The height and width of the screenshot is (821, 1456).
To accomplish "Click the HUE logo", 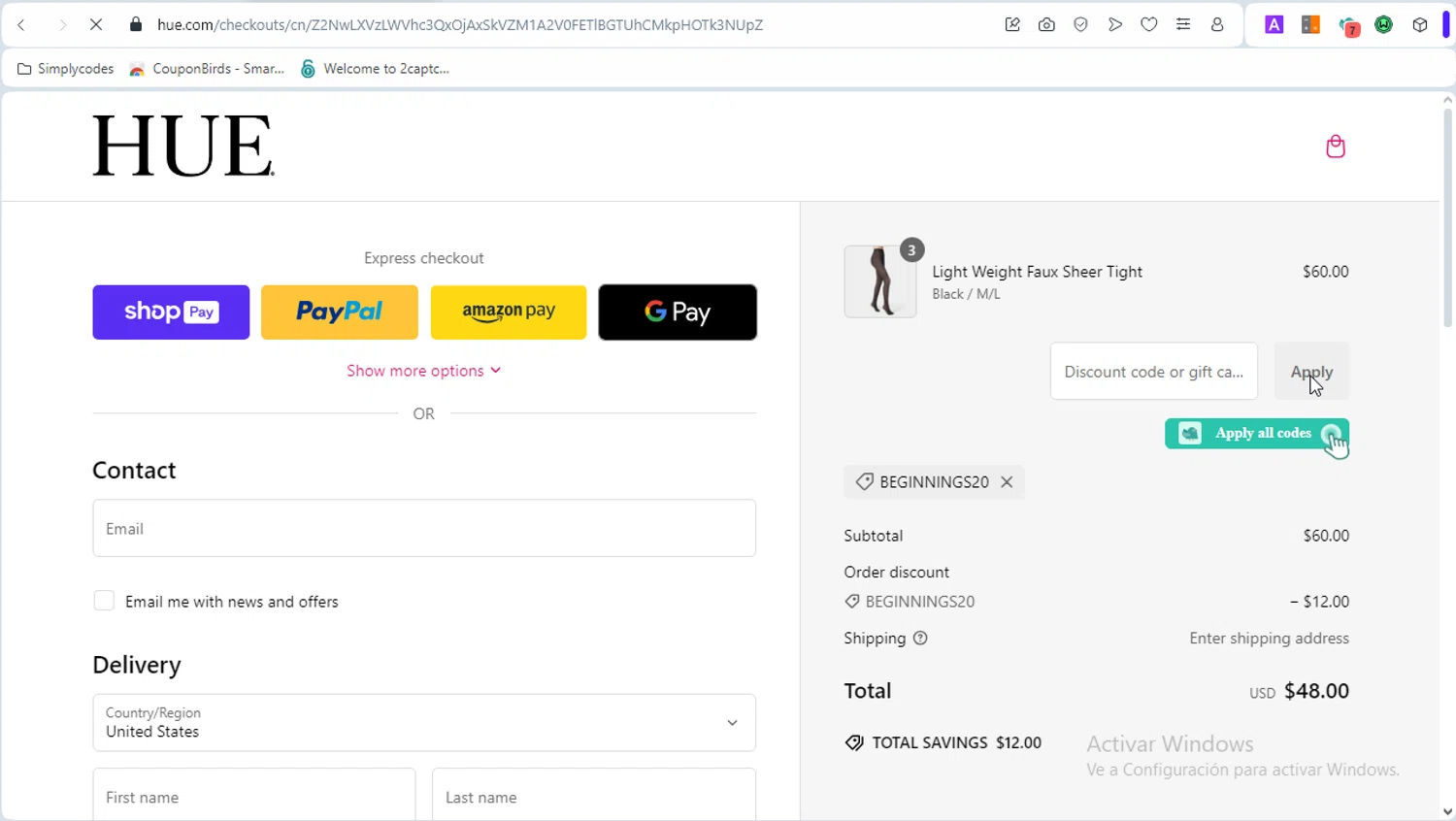I will 182,146.
